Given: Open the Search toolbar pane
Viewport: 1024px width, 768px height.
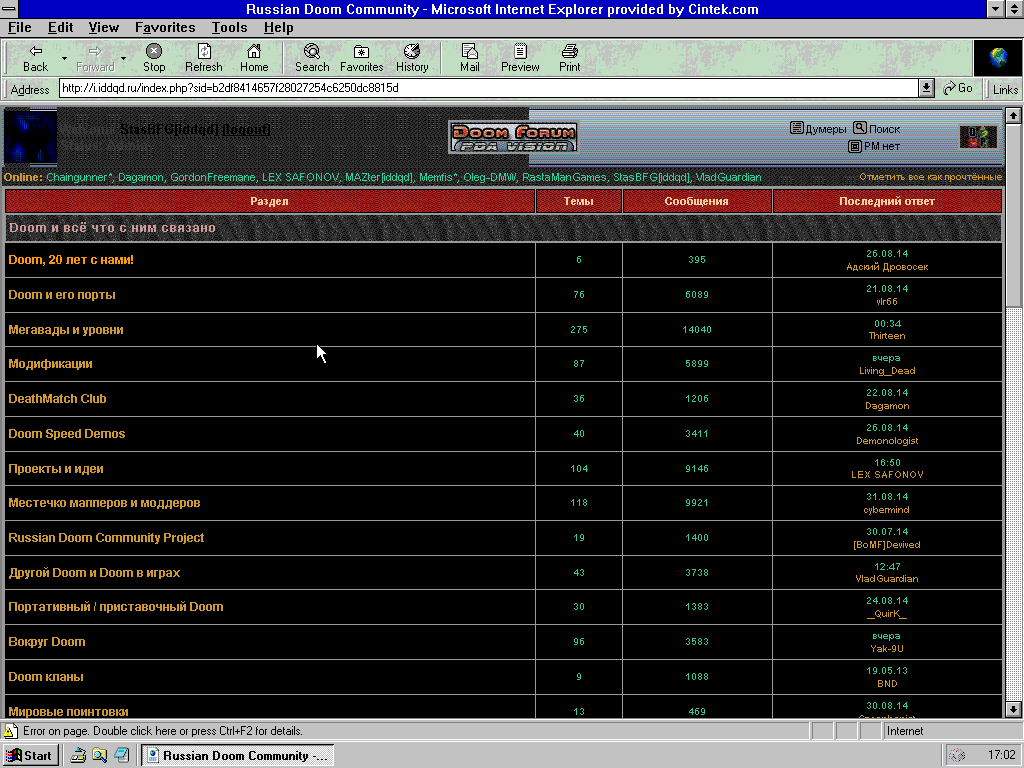Looking at the screenshot, I should tap(312, 58).
